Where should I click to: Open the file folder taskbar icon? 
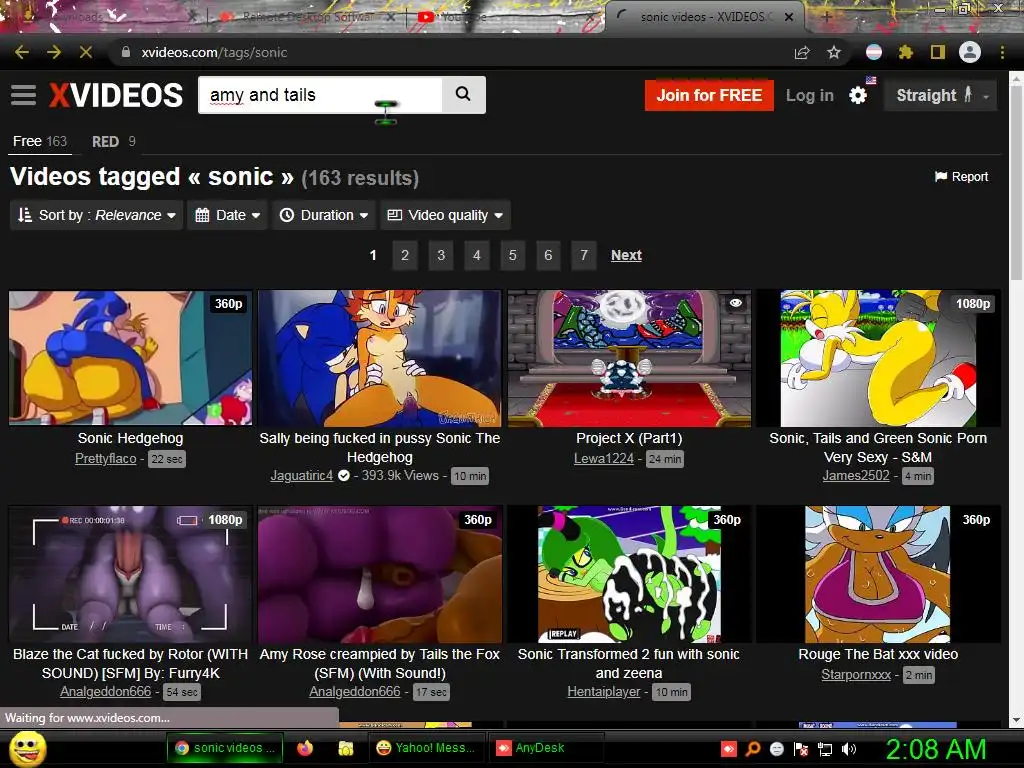tap(345, 748)
